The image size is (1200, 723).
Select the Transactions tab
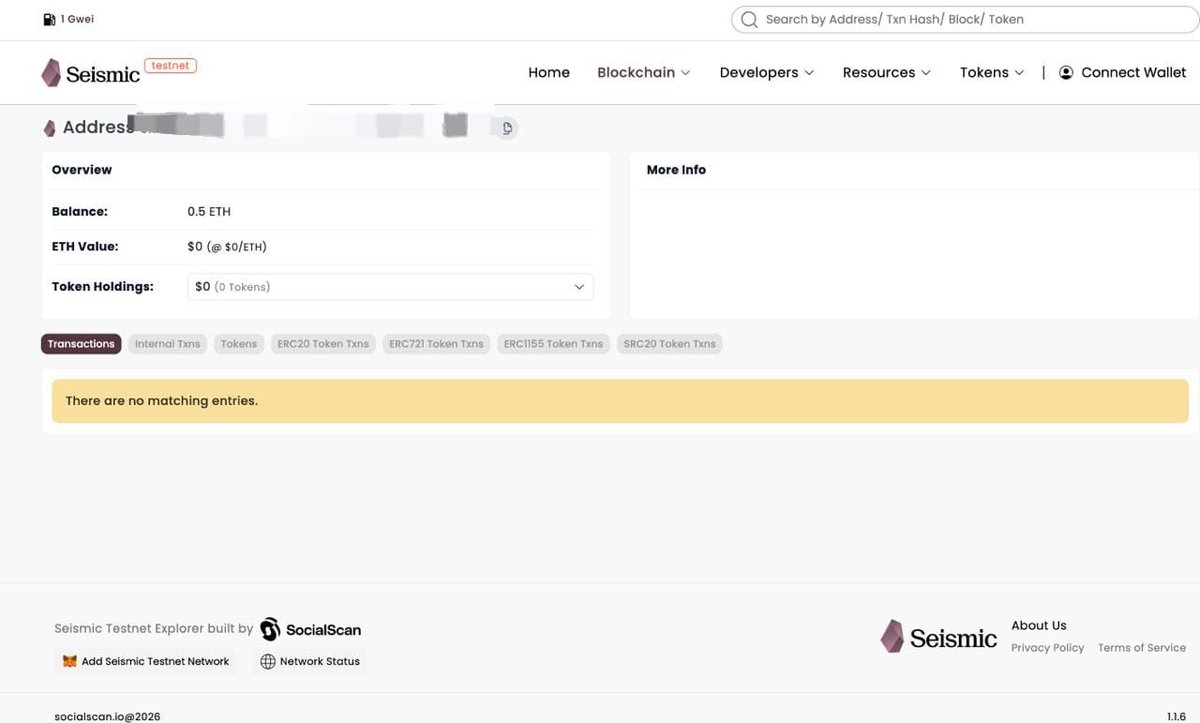pos(80,343)
